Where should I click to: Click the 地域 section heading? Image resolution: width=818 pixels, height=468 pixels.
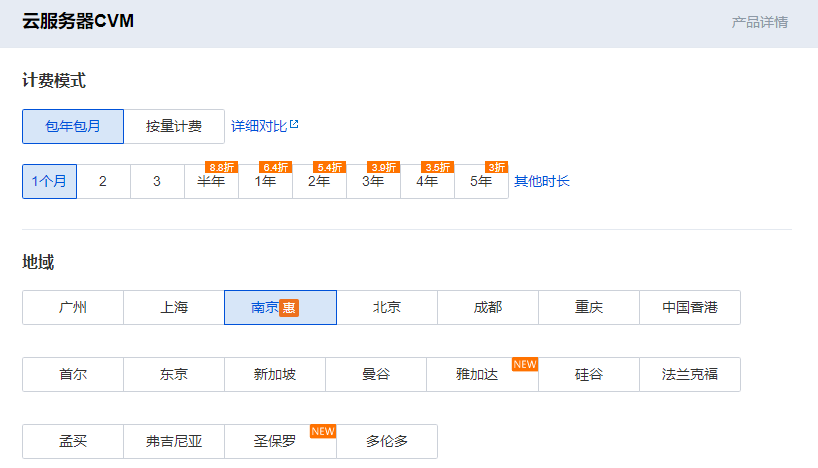38,262
